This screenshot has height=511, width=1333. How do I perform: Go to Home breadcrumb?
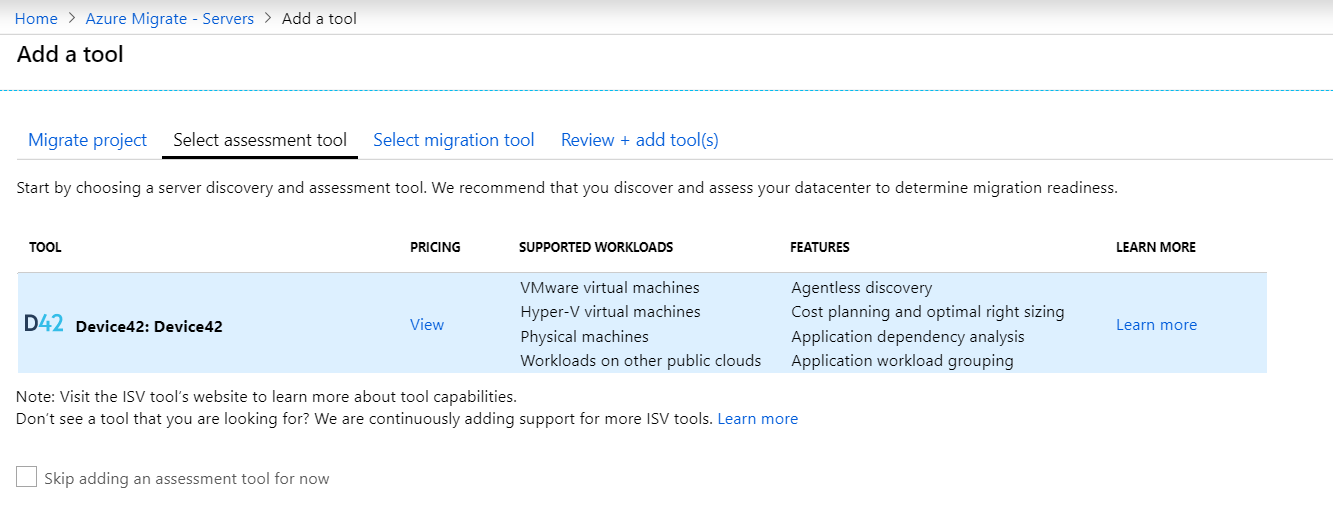[x=36, y=18]
